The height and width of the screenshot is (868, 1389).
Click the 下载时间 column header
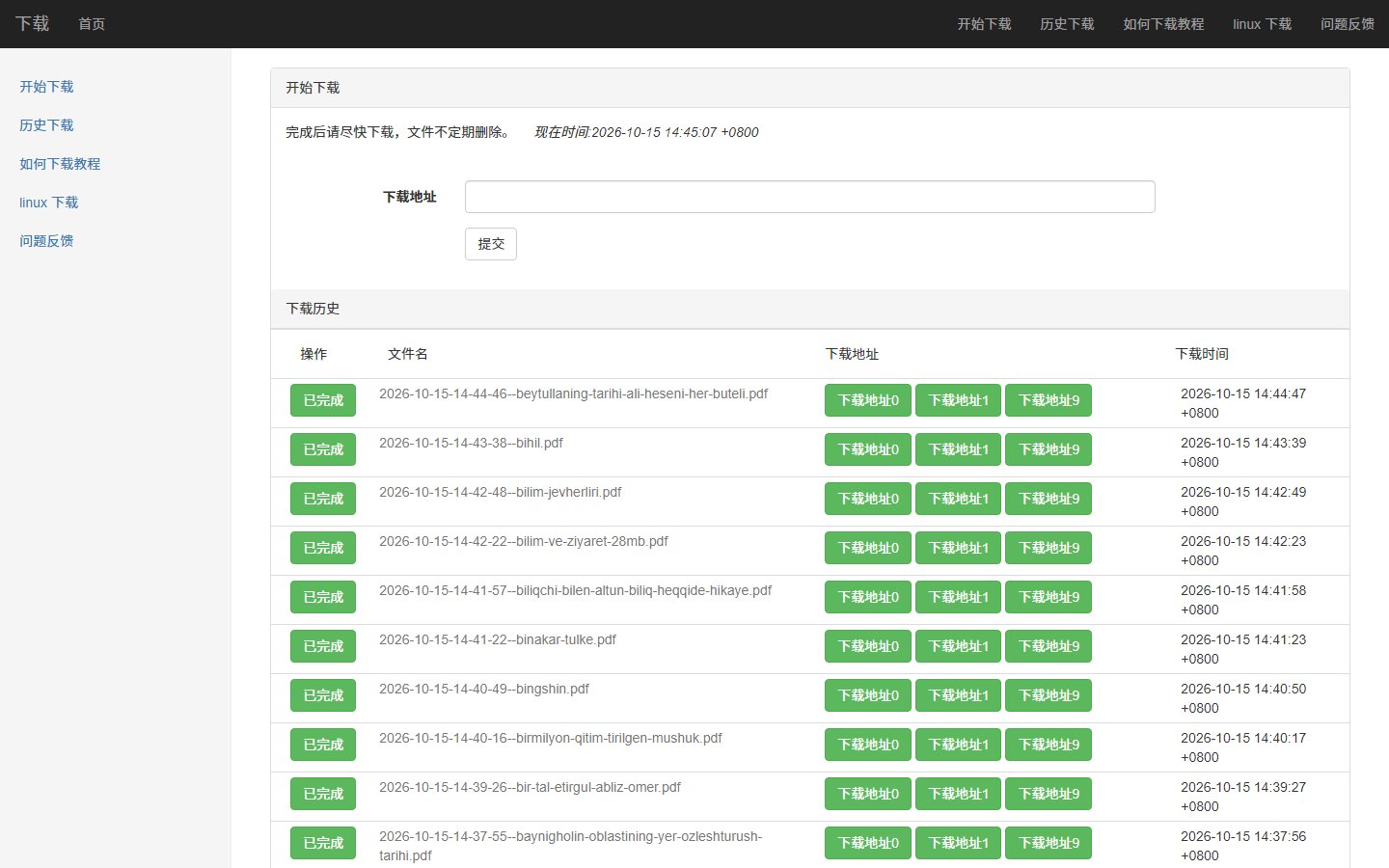(1202, 354)
